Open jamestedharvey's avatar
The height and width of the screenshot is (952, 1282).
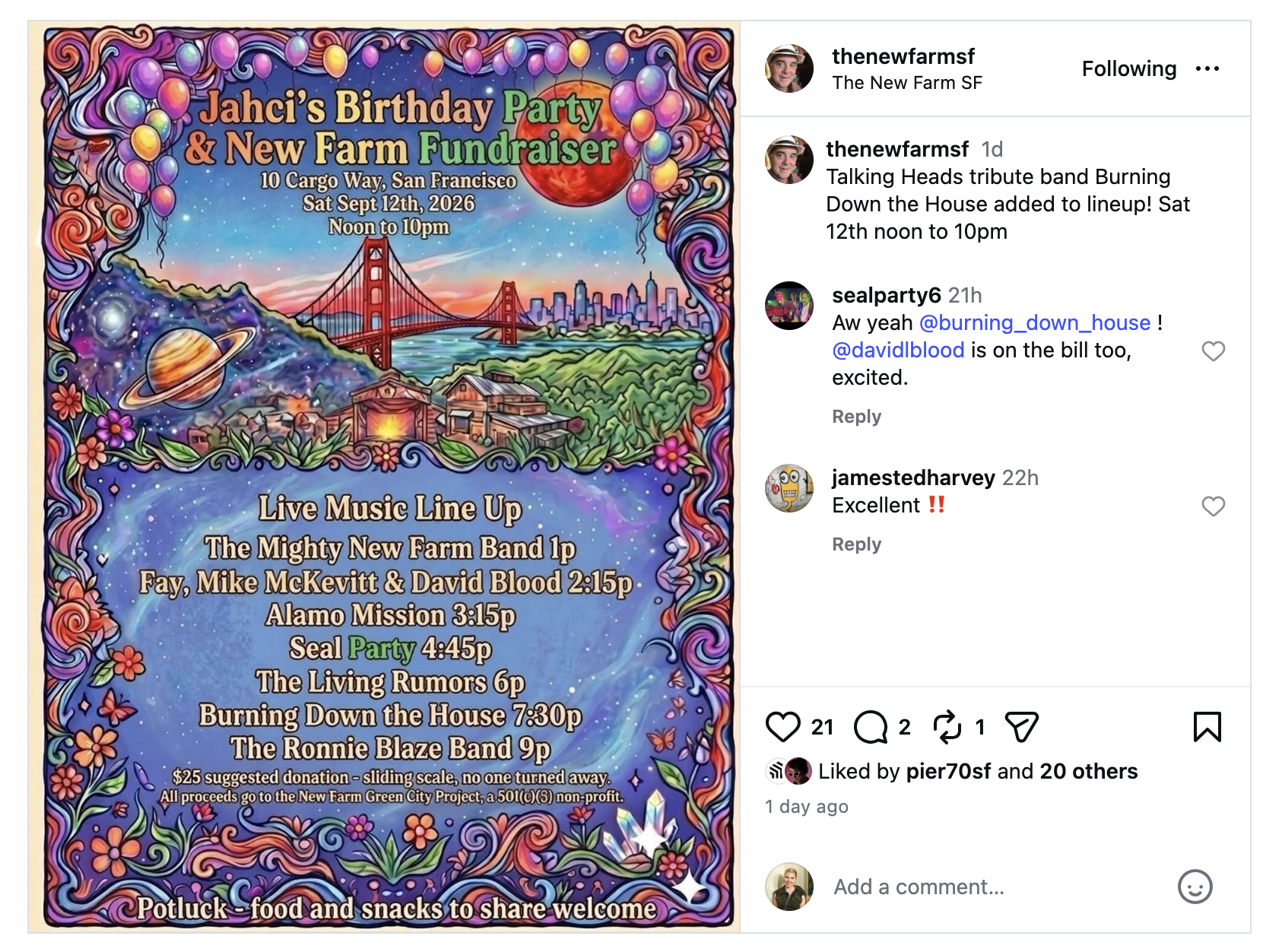789,488
